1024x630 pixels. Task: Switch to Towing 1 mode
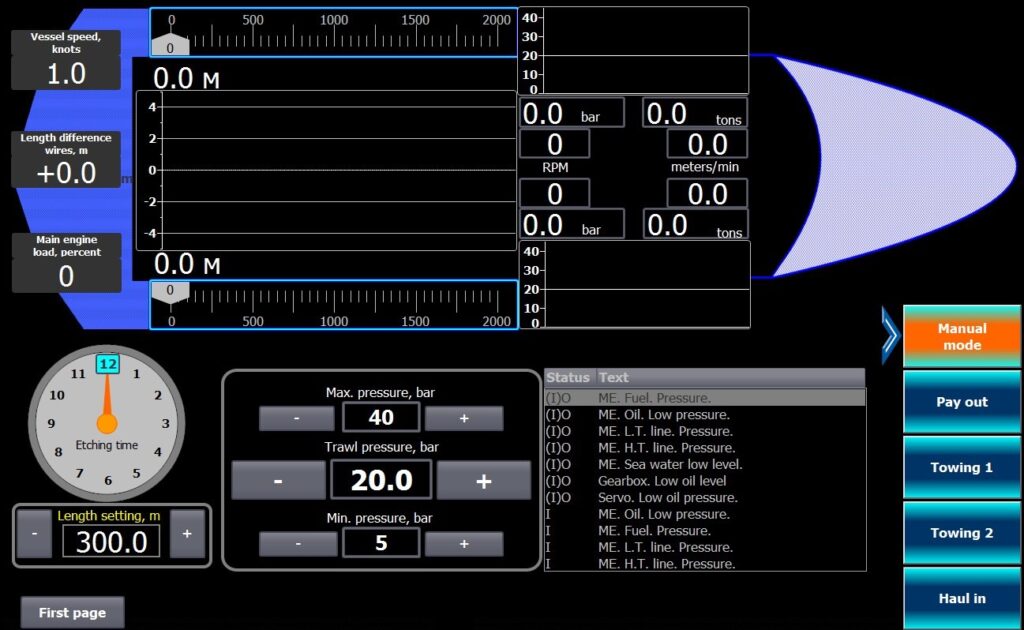point(961,468)
